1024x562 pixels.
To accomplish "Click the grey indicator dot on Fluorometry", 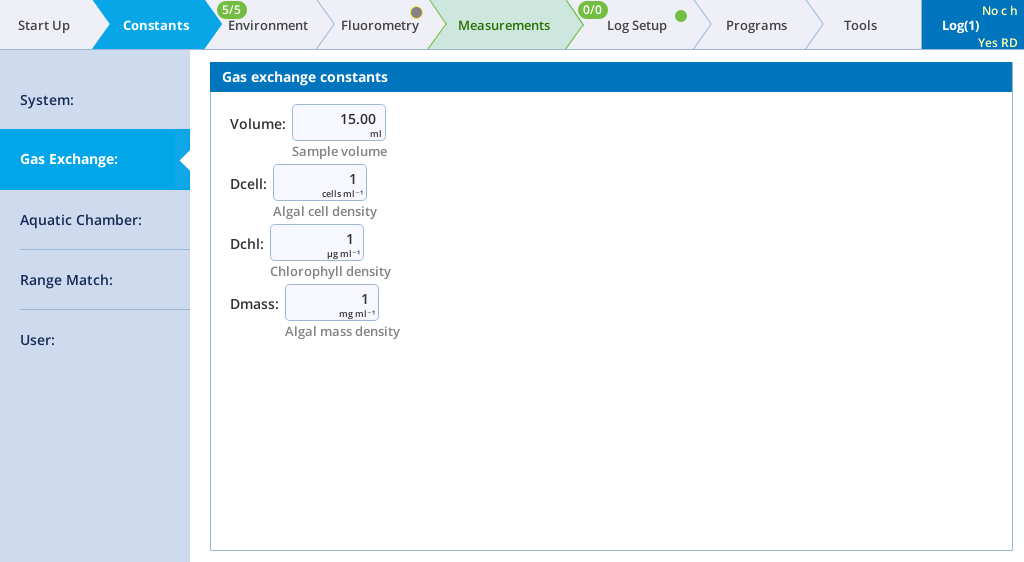I will pyautogui.click(x=416, y=13).
